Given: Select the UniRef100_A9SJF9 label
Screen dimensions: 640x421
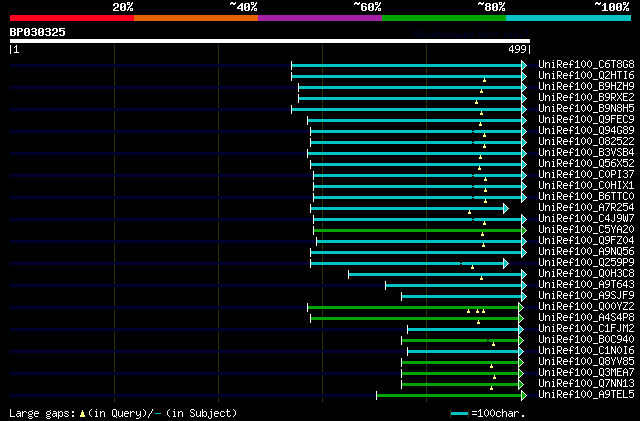Looking at the screenshot, I should coord(586,296).
